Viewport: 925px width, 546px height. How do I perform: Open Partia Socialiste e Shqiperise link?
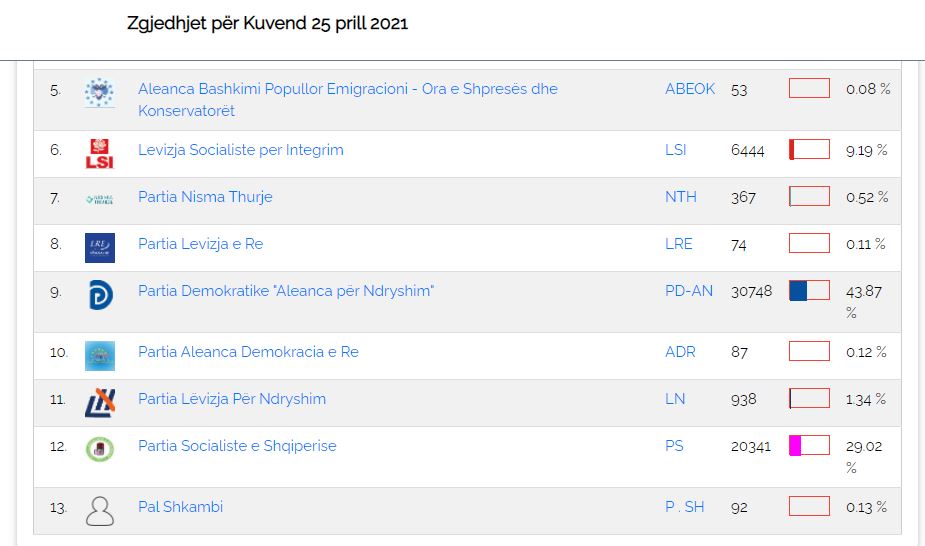[x=237, y=446]
